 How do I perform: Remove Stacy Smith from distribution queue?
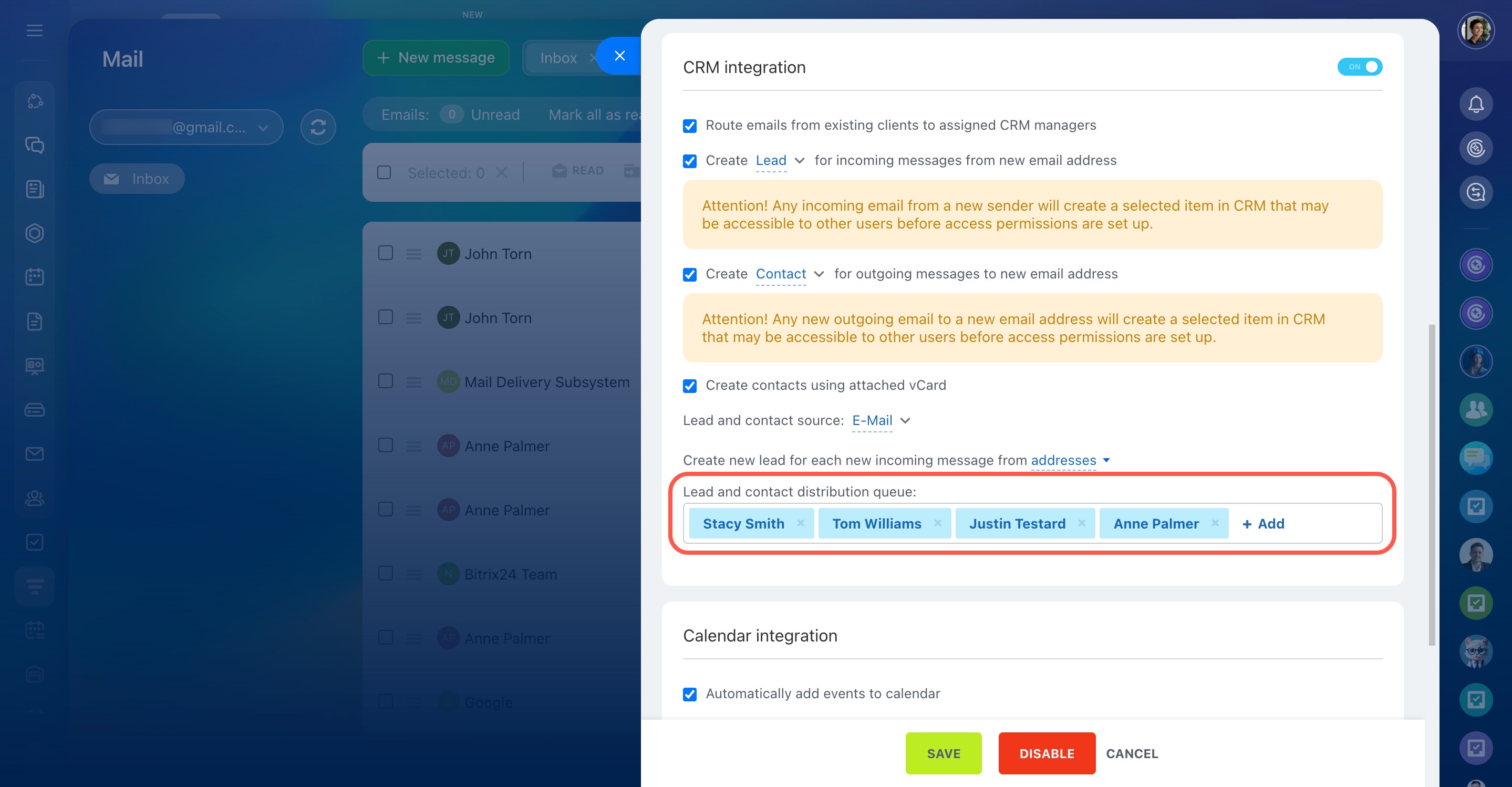[x=801, y=523]
